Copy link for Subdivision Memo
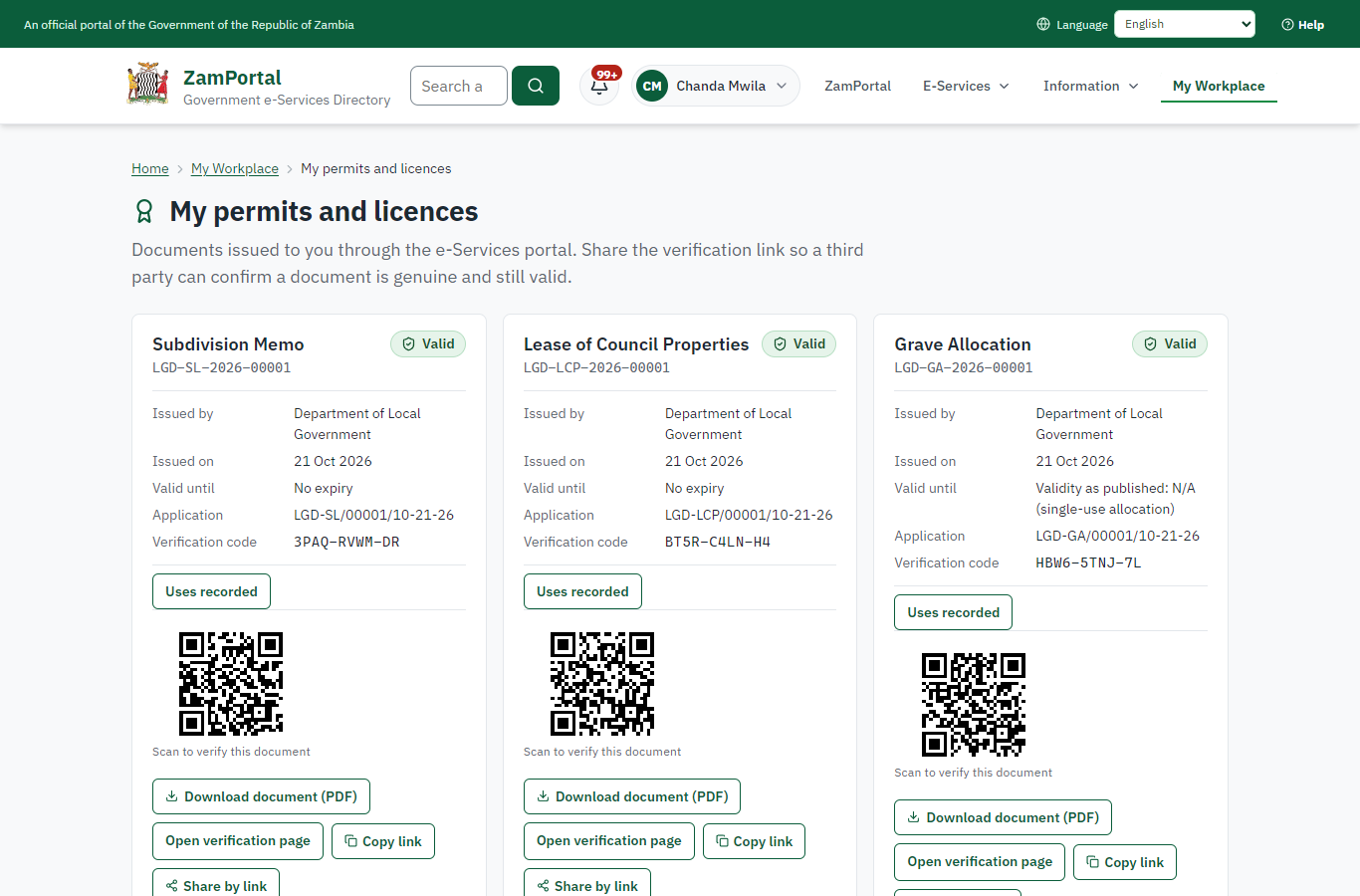The width and height of the screenshot is (1360, 896). 383,841
